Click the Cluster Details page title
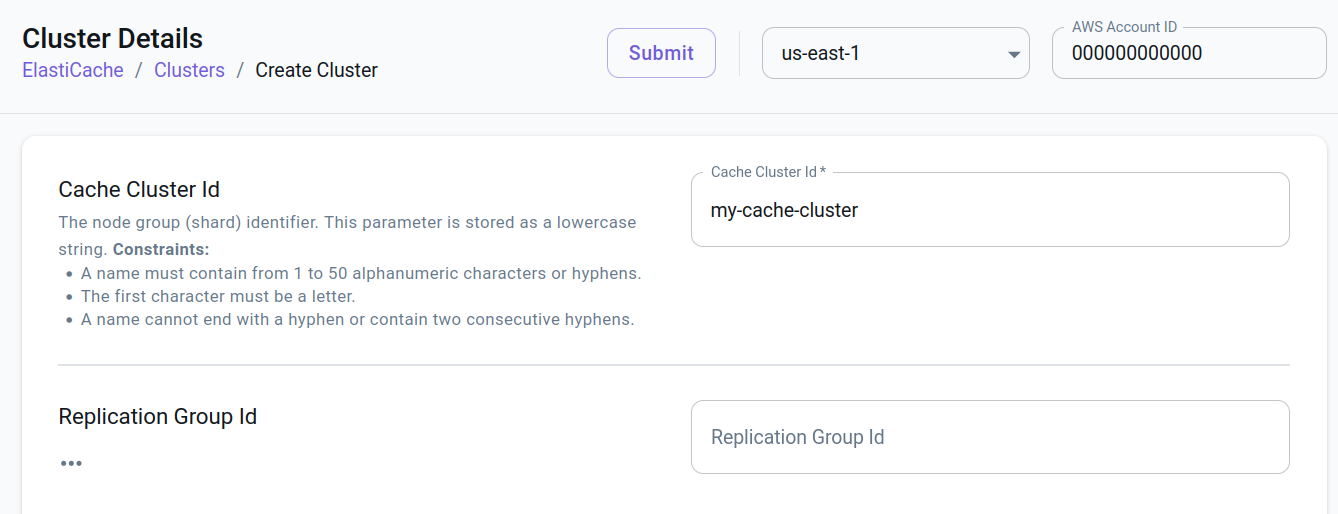The width and height of the screenshot is (1338, 514). (112, 39)
